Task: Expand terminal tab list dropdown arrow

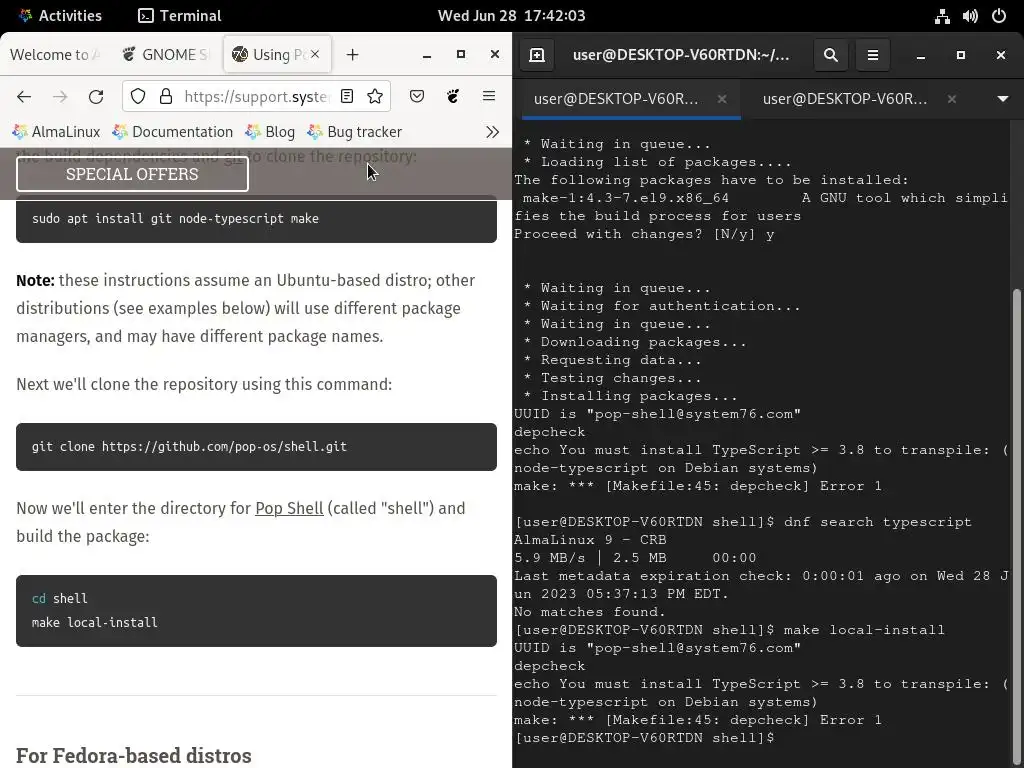Action: (x=1003, y=99)
